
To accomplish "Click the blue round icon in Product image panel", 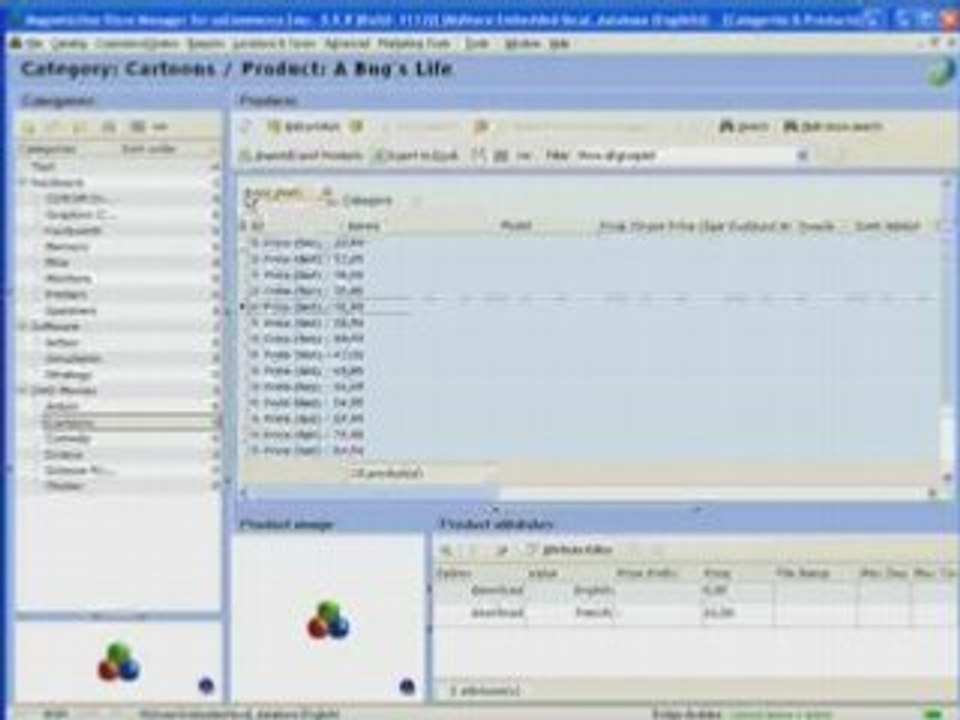I will [407, 686].
